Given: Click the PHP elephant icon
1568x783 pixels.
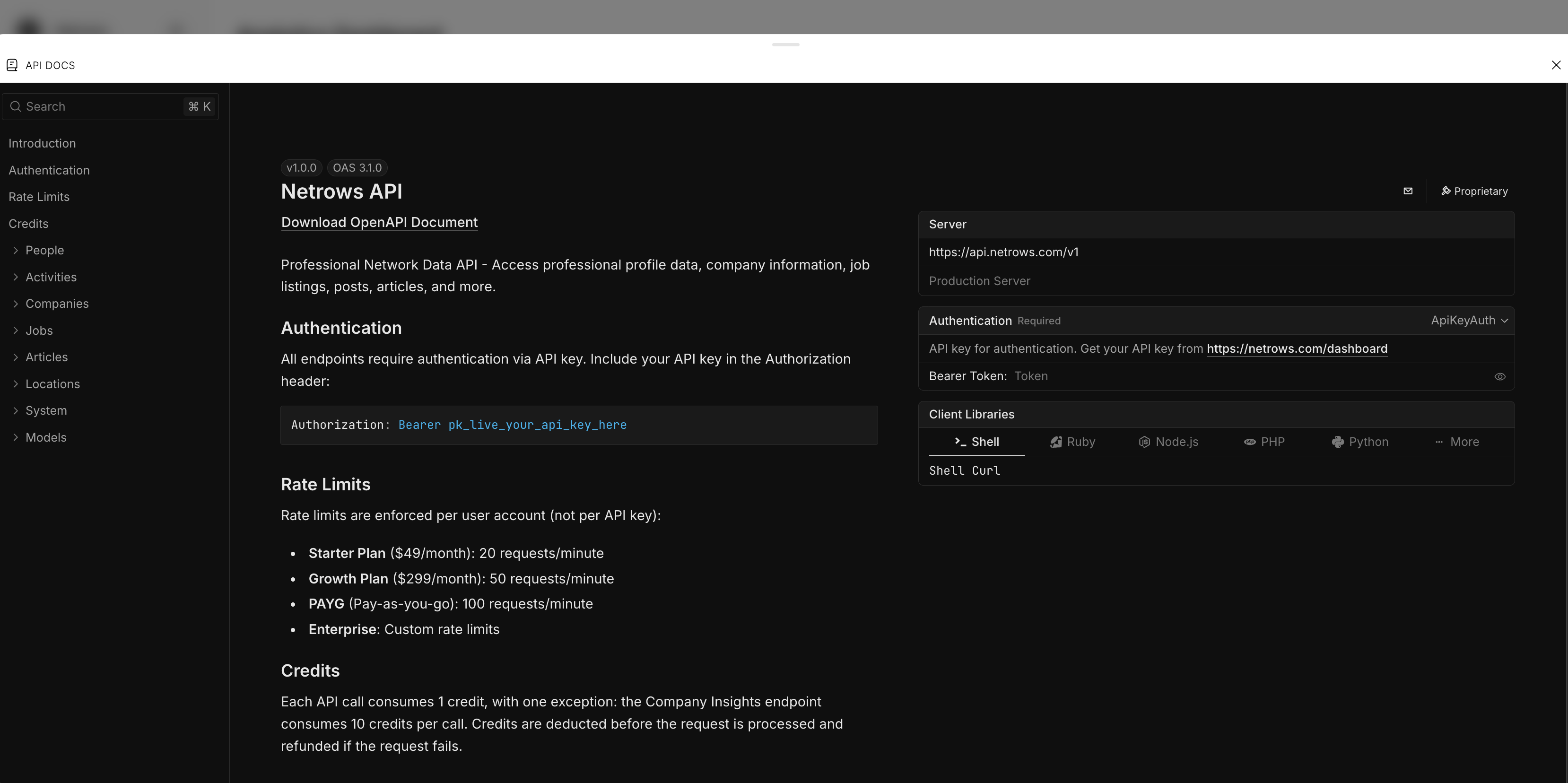Looking at the screenshot, I should (x=1250, y=442).
